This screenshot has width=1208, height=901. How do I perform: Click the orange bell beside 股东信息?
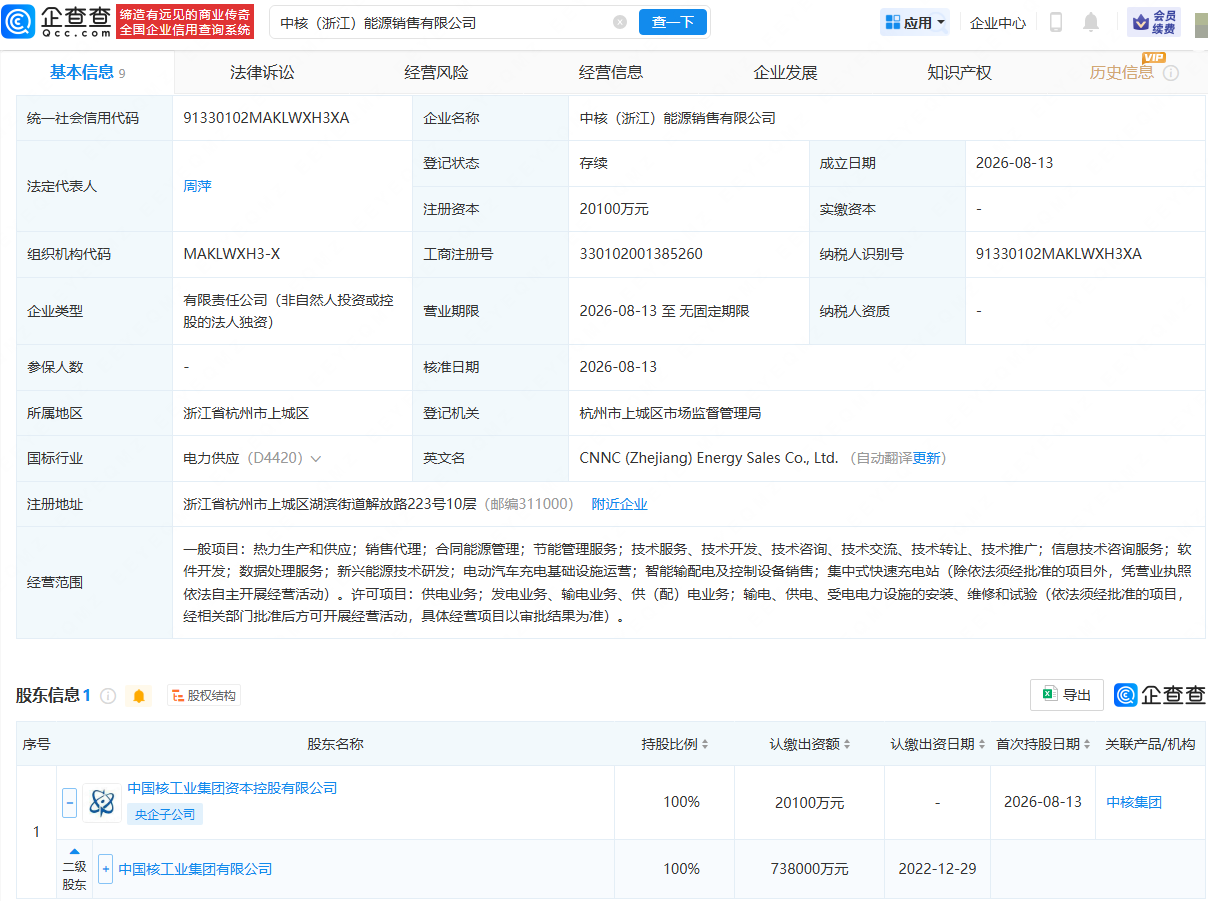[139, 695]
